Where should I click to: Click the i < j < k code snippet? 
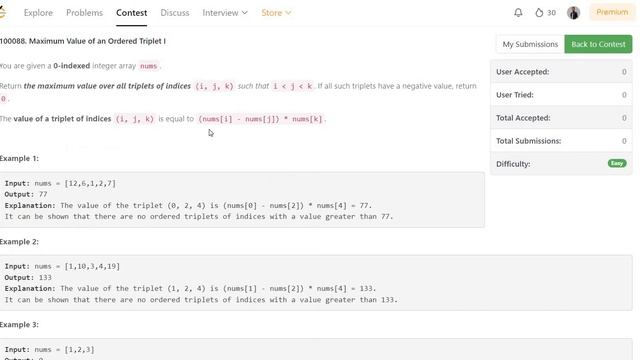tap(293, 86)
